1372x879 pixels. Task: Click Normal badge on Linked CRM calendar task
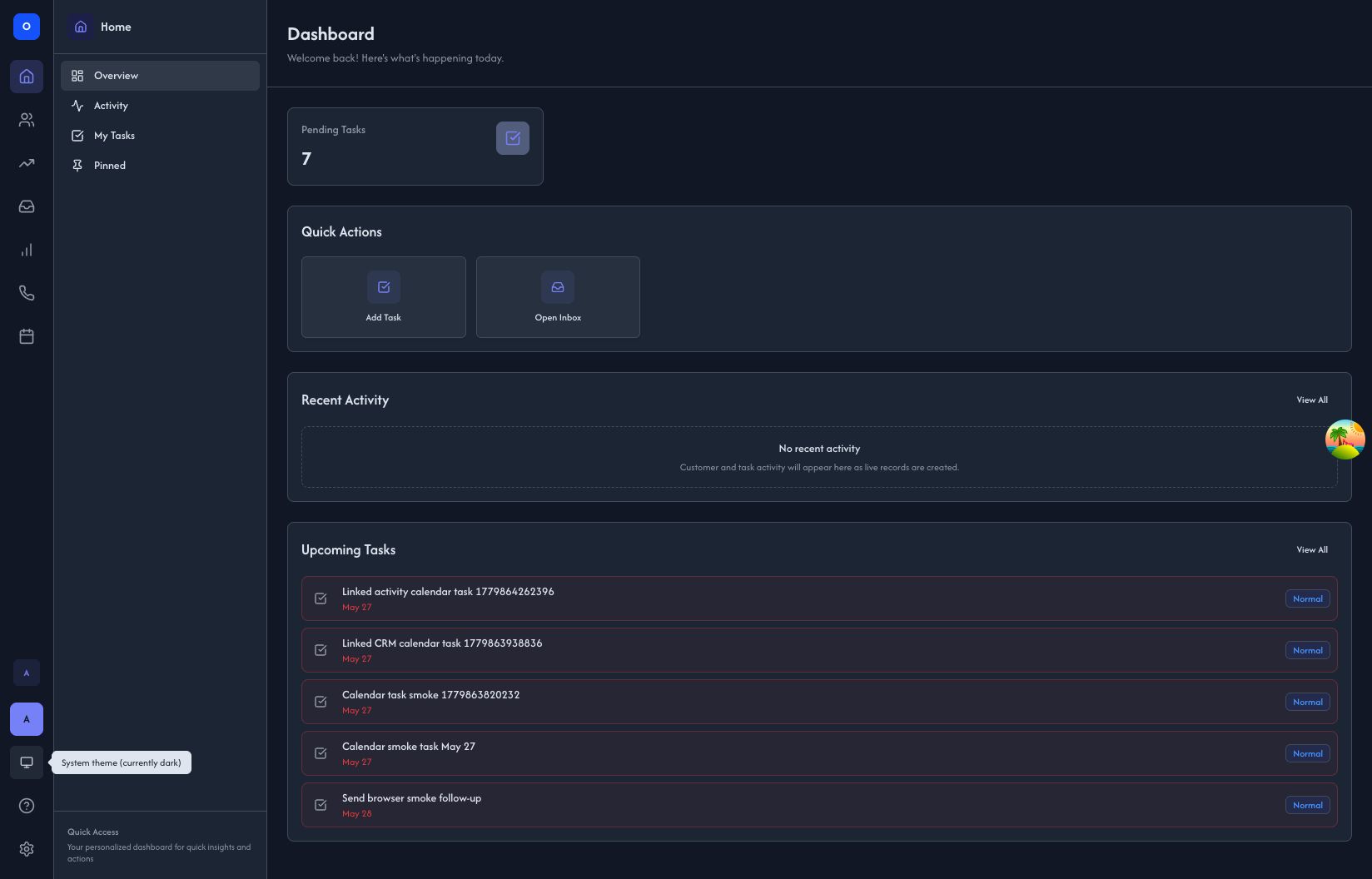(1308, 651)
